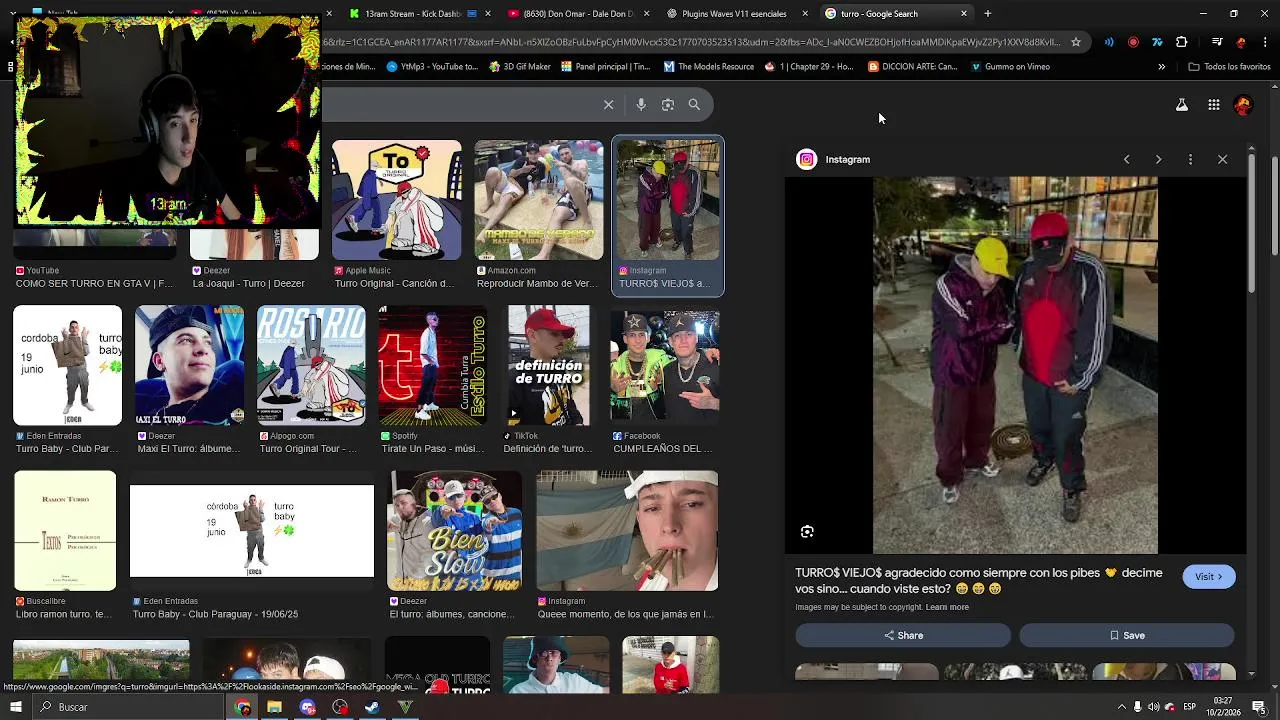Open Deezer Maxi El Turro album thumbnail
1280x720 pixels.
(189, 365)
